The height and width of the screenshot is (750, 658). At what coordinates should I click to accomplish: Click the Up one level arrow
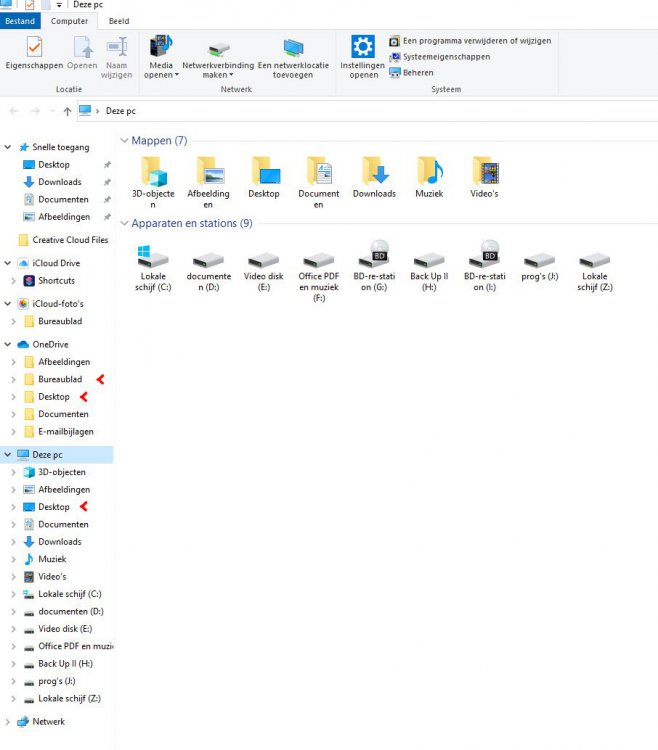click(x=67, y=111)
